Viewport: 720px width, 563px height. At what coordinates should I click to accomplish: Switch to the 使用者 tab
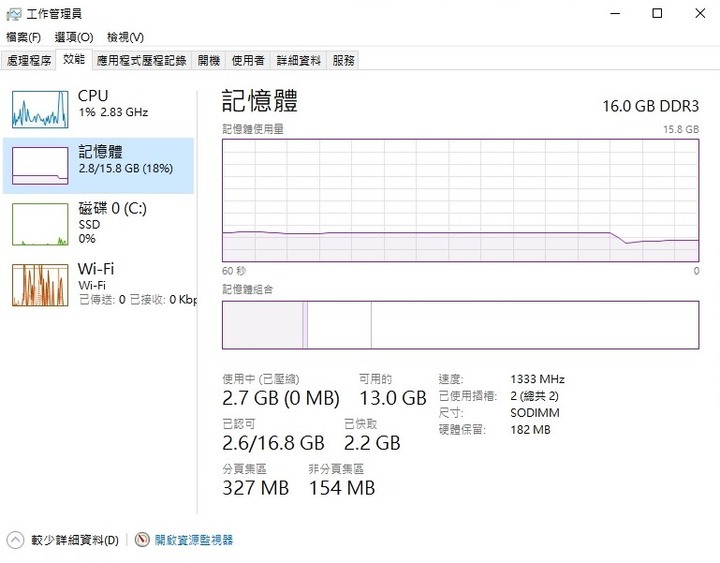[x=248, y=61]
